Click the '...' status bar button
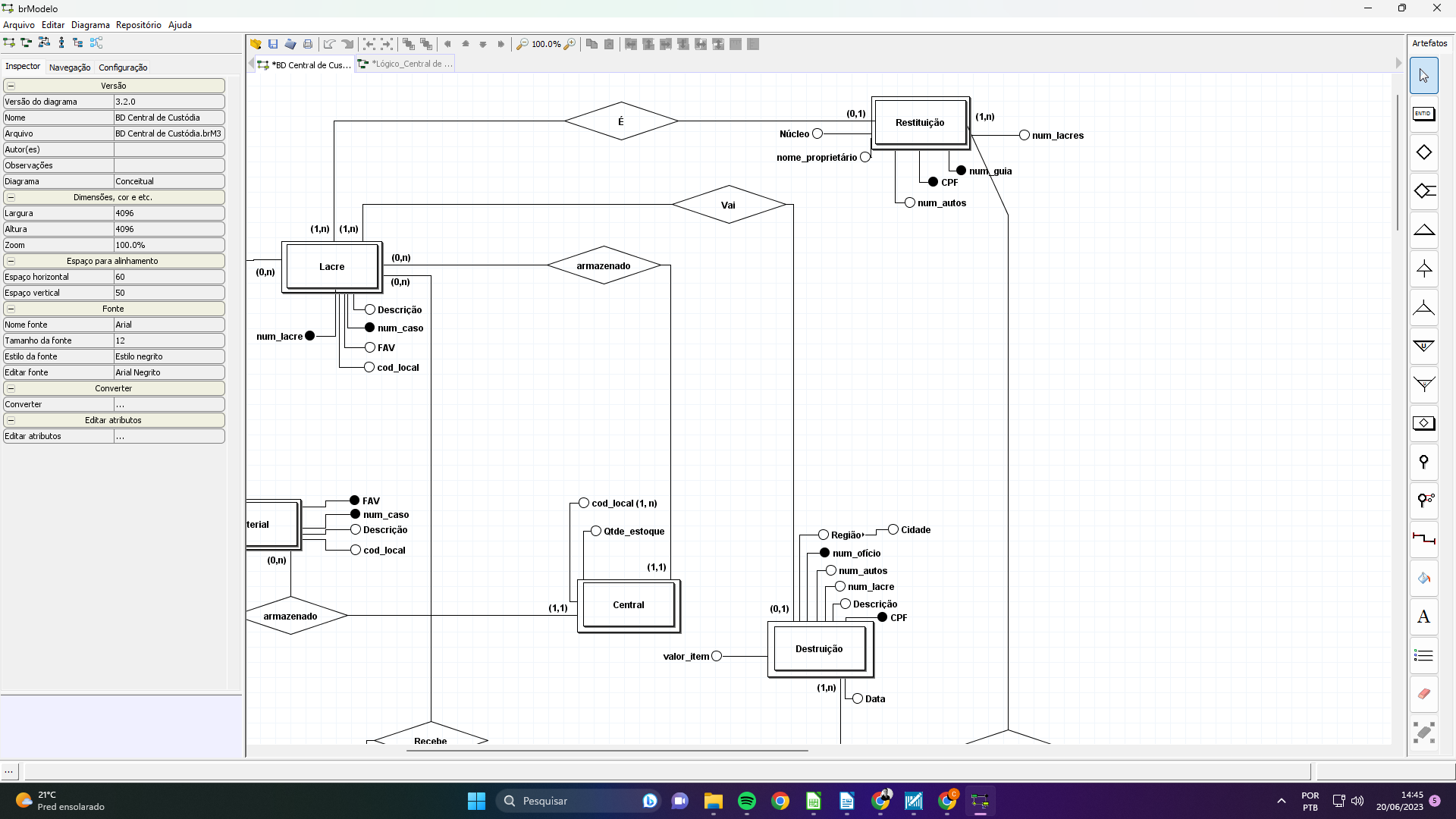This screenshot has height=819, width=1456. coord(9,771)
